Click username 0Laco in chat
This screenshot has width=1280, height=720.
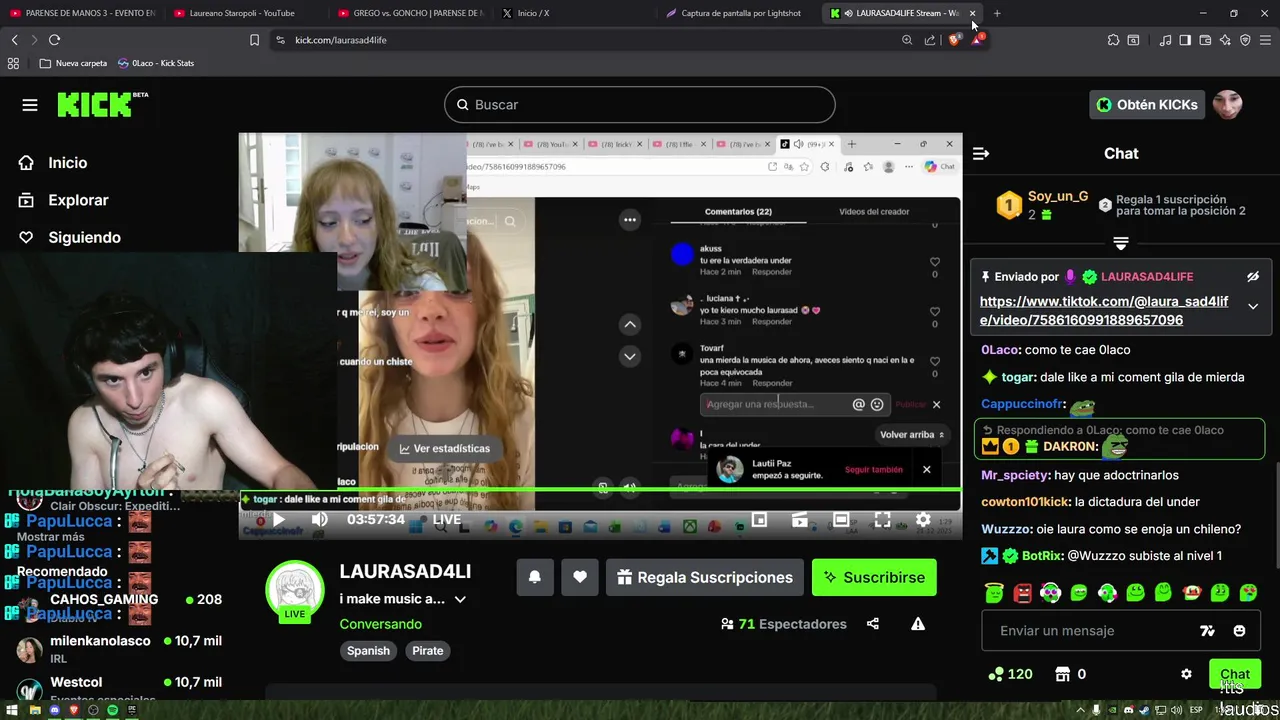click(999, 350)
